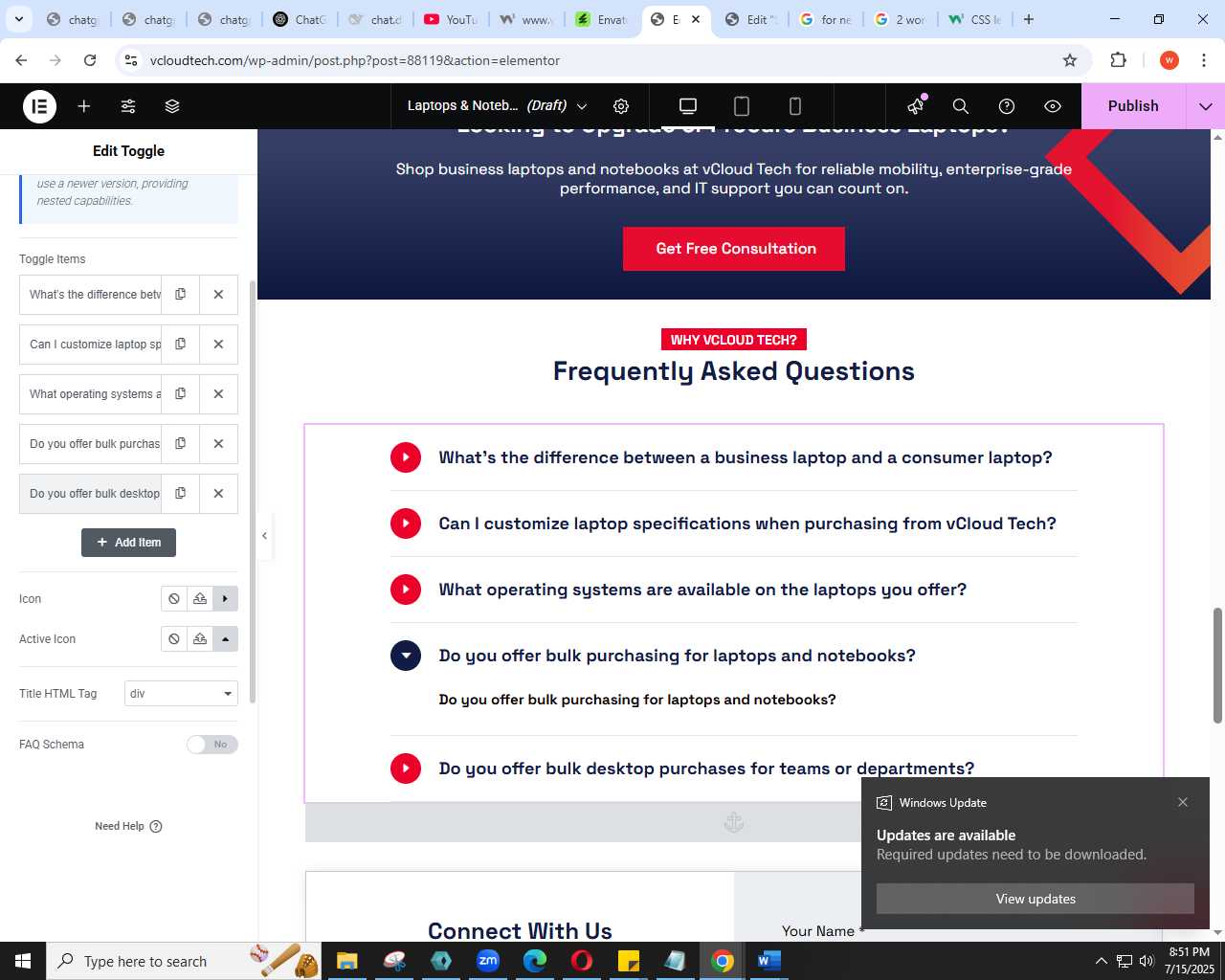Image resolution: width=1225 pixels, height=980 pixels.
Task: Set Icon option to none
Action: click(174, 599)
